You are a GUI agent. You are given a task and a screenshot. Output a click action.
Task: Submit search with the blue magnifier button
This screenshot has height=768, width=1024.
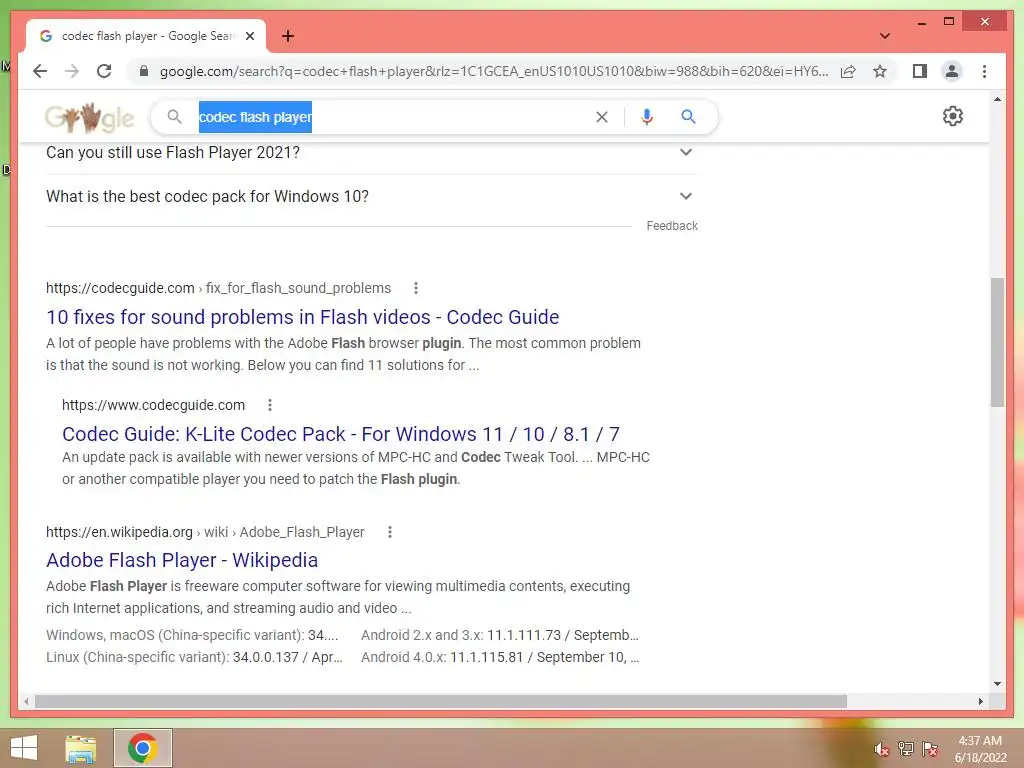click(688, 117)
